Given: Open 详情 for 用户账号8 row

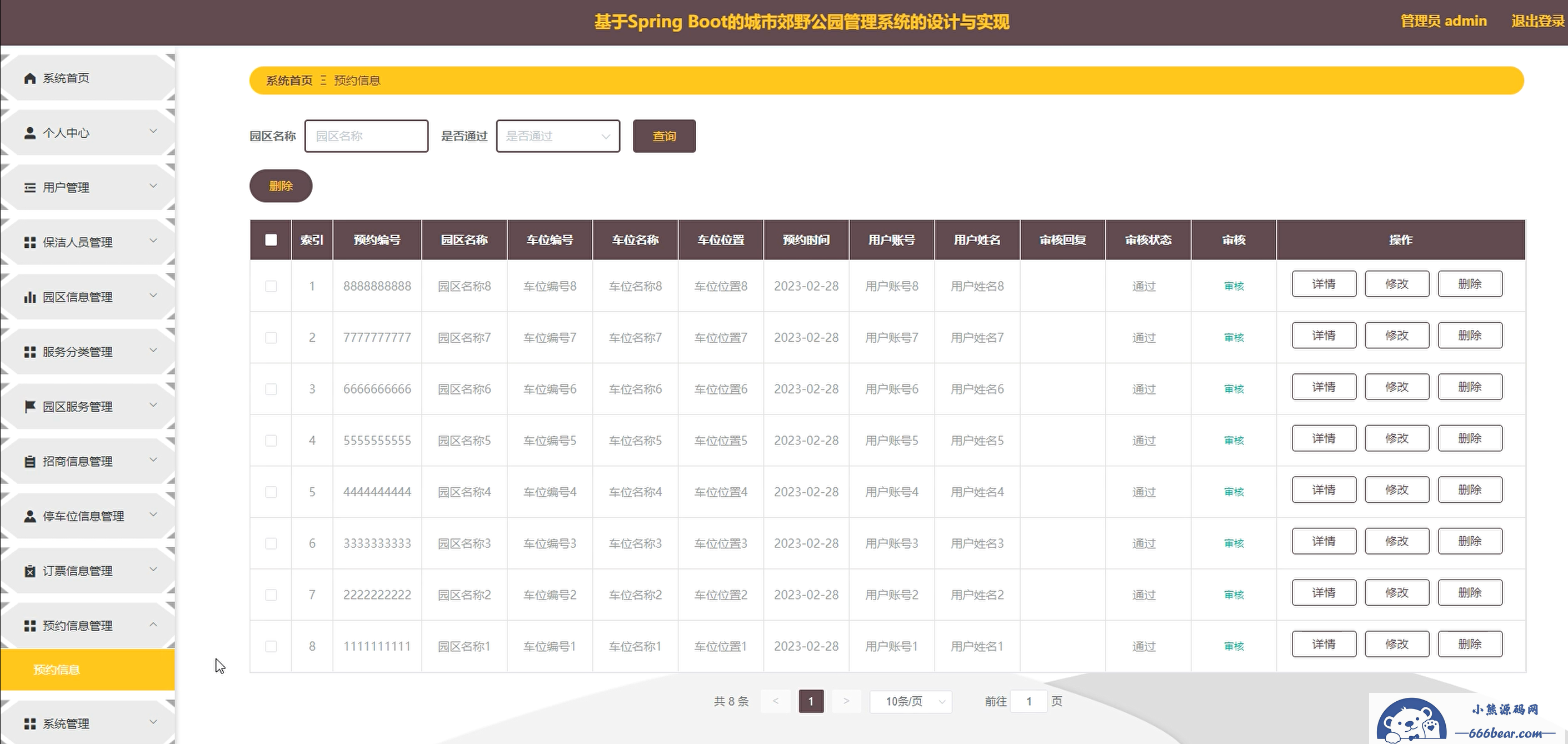Looking at the screenshot, I should click(1324, 284).
